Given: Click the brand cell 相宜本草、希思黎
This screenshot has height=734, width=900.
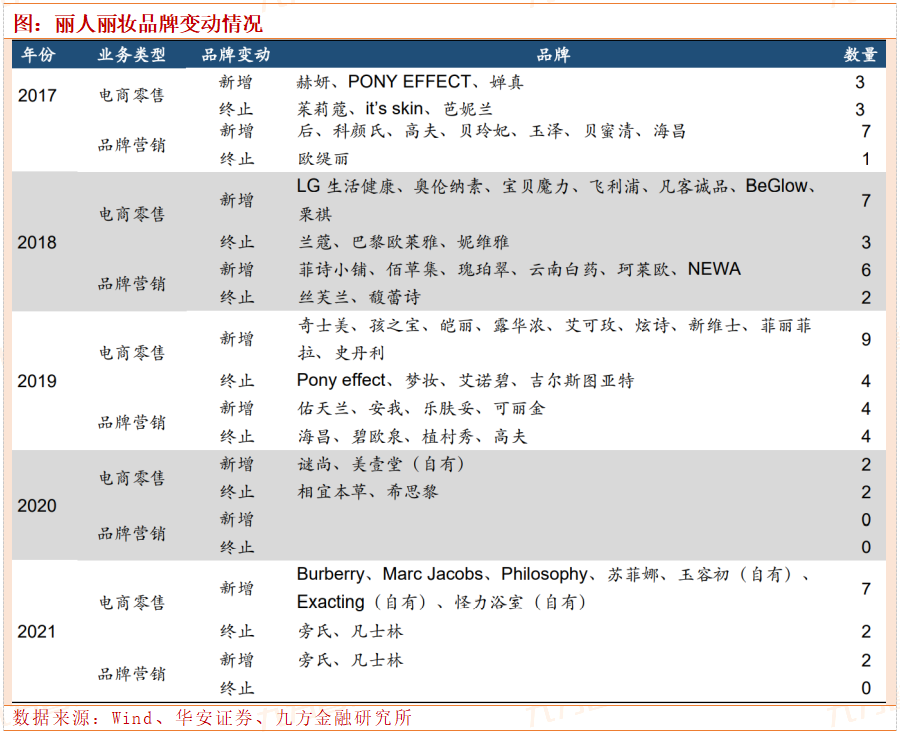Looking at the screenshot, I should (368, 492).
